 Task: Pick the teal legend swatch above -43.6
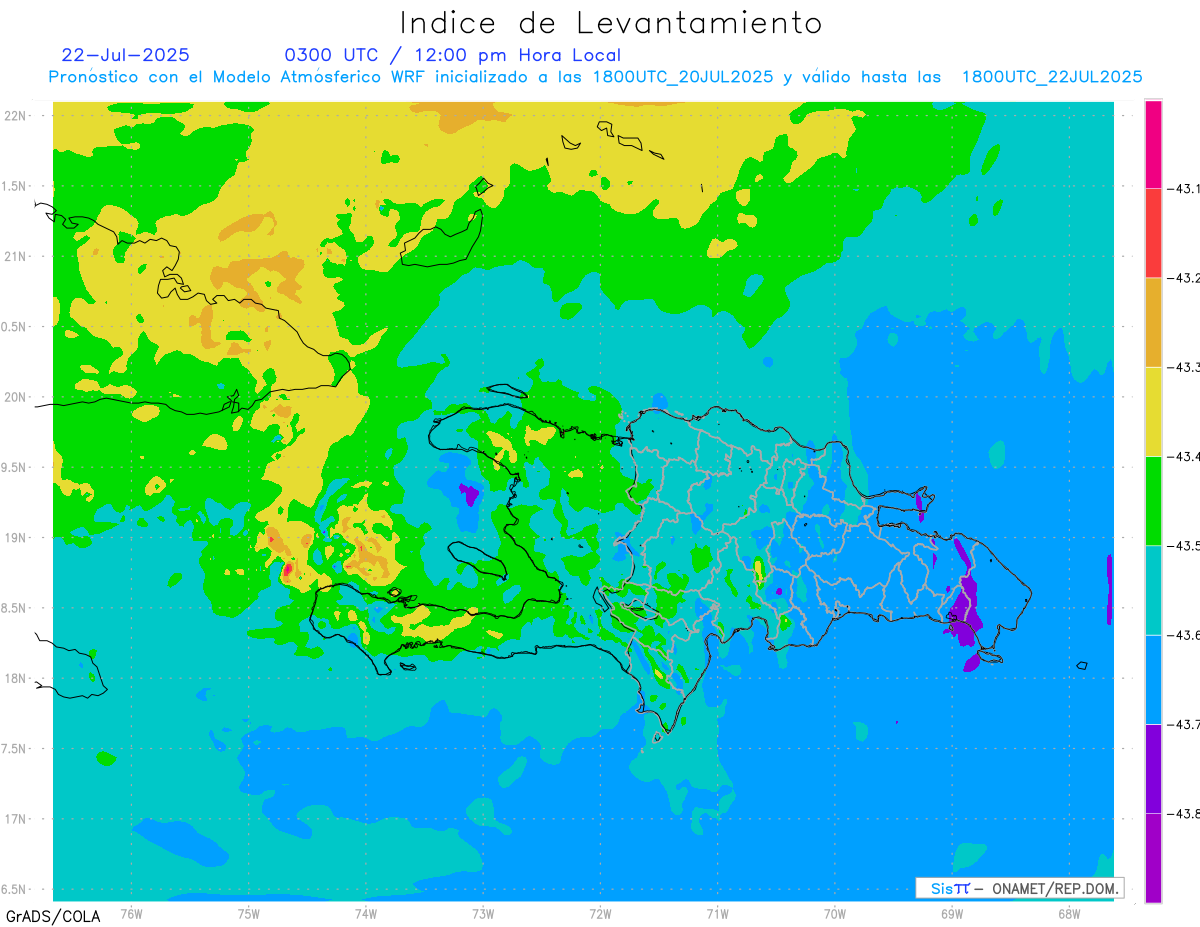tap(1153, 590)
